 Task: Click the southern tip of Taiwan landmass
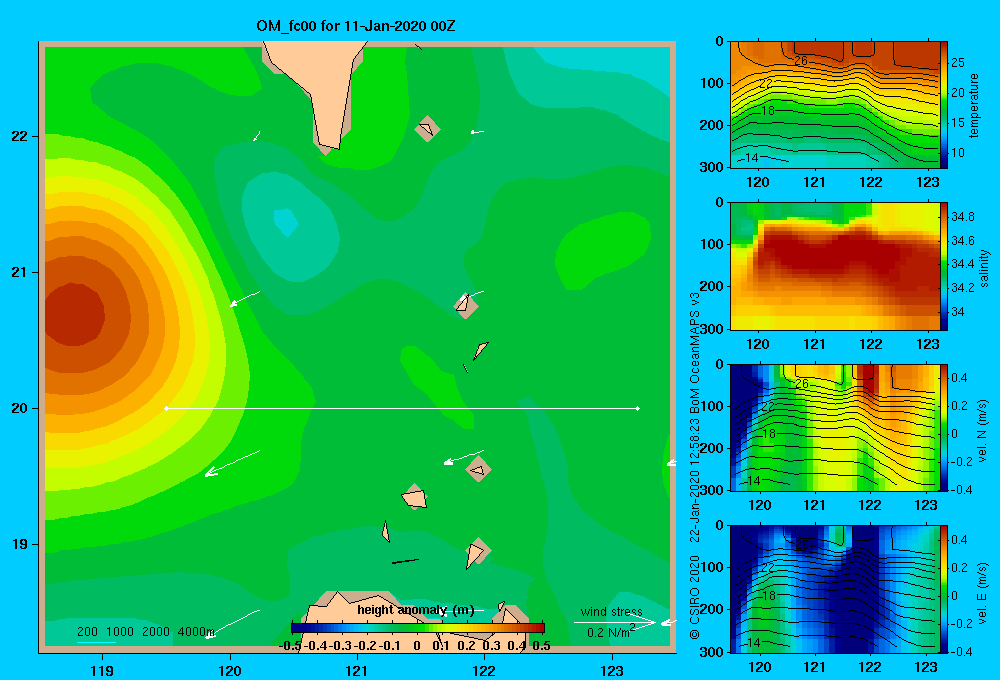(x=328, y=148)
